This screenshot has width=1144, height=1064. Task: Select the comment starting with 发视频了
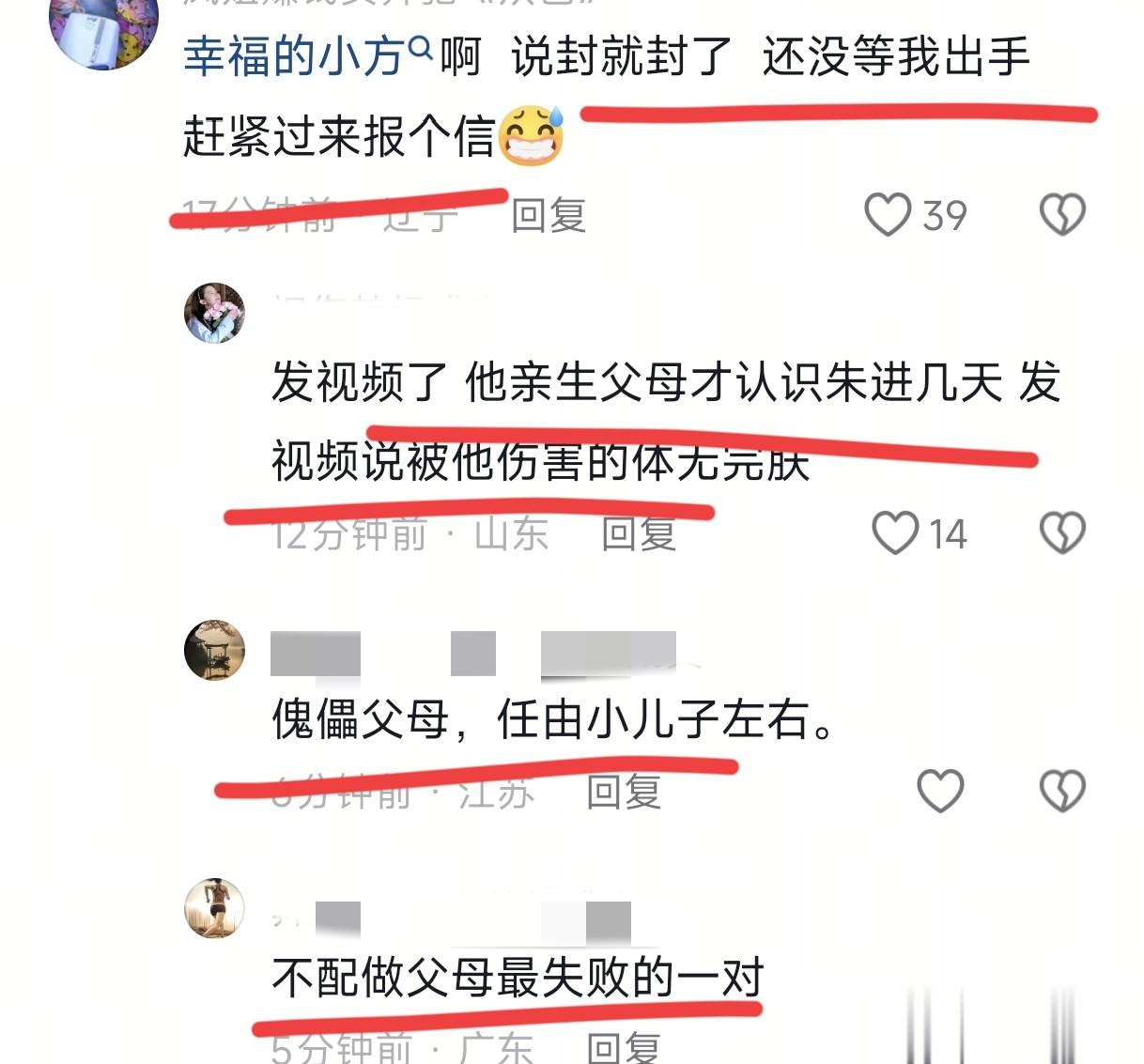[666, 422]
